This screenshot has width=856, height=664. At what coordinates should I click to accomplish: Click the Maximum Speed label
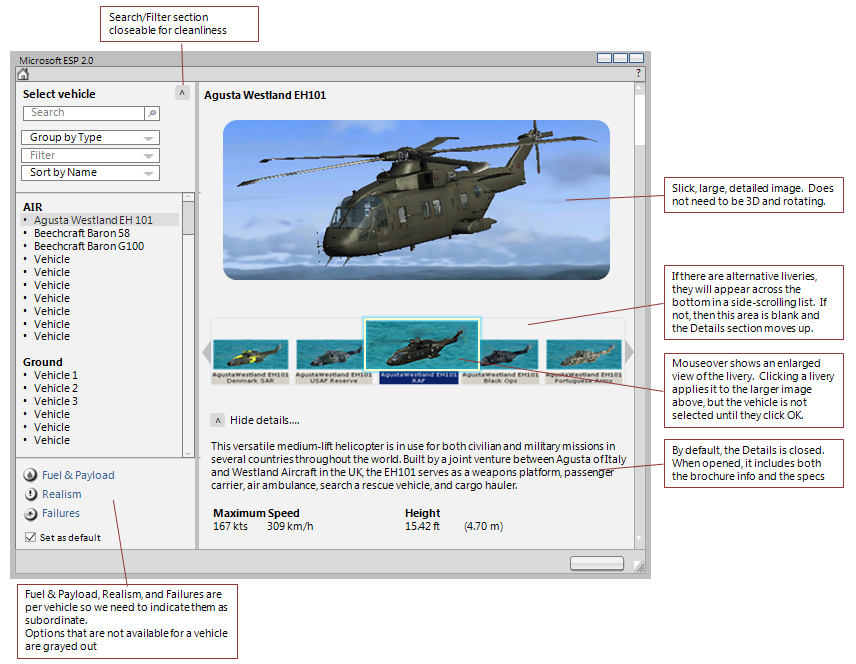256,513
